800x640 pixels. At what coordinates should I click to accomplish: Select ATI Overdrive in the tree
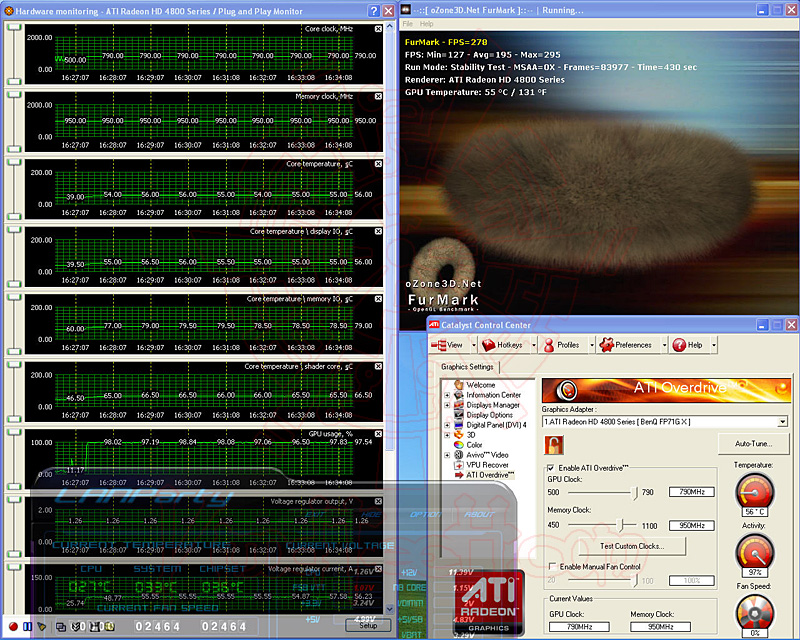click(490, 475)
